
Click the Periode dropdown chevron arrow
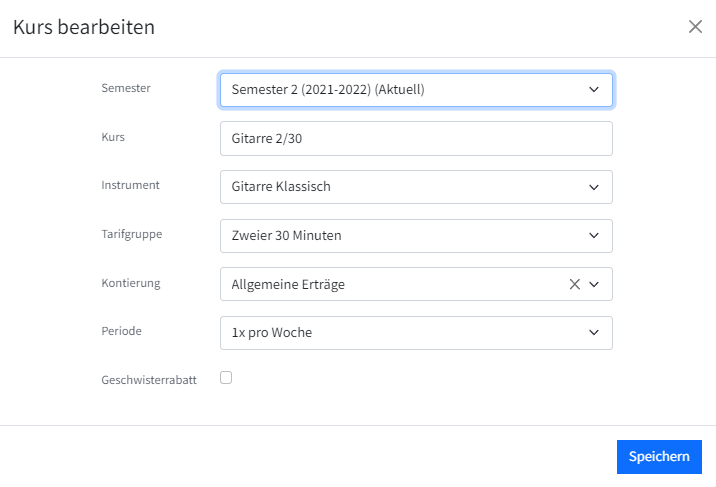tap(594, 332)
